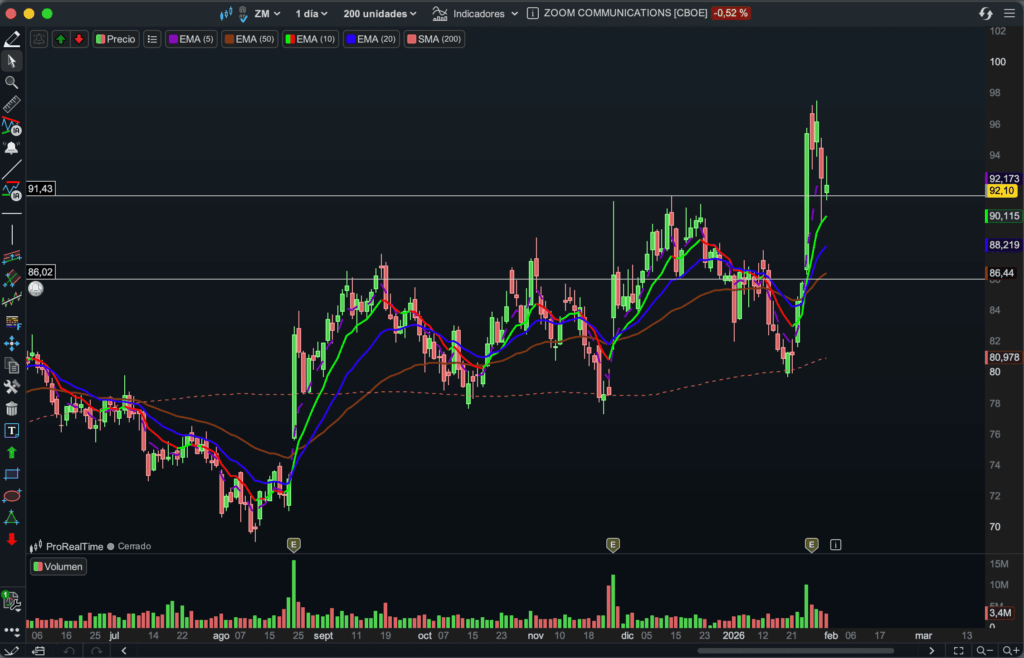
Task: Select the magnifying glass zoom tool
Action: (12, 83)
